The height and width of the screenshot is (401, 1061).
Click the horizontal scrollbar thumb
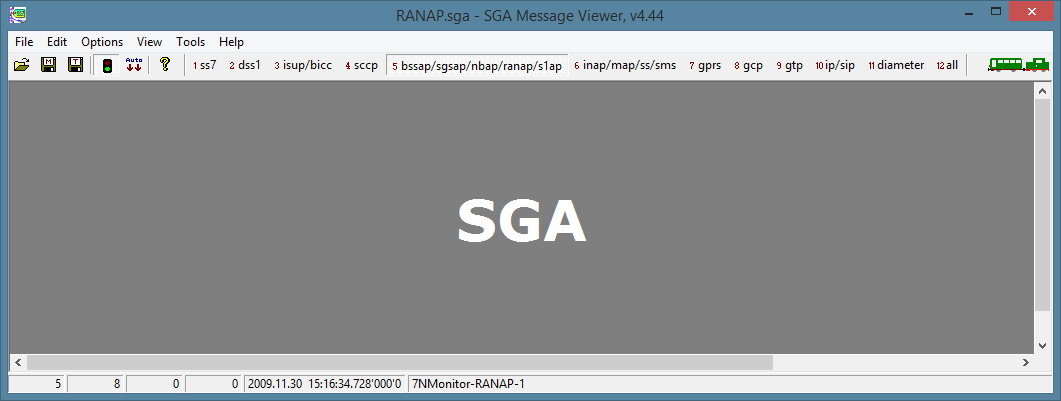click(399, 362)
